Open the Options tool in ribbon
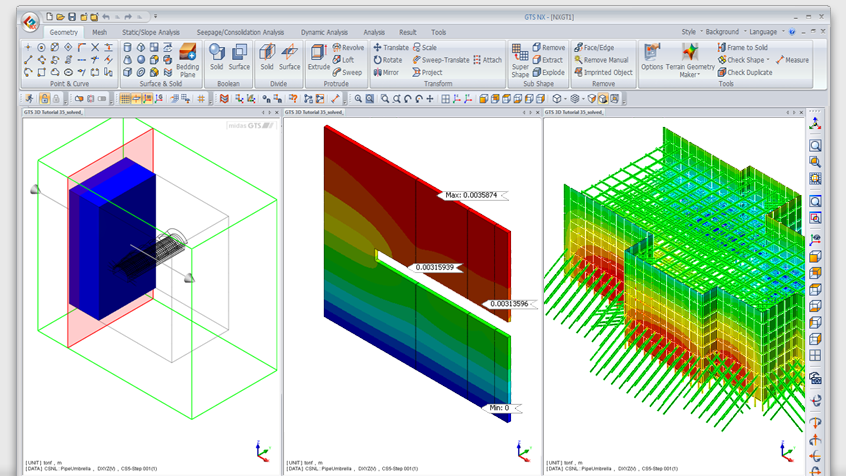This screenshot has height=476, width=846. (652, 57)
